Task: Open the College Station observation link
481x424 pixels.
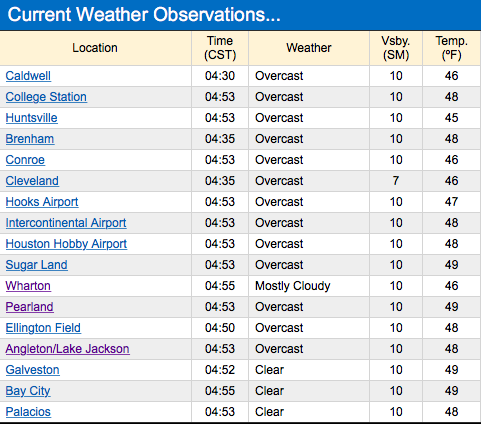Action: [46, 97]
